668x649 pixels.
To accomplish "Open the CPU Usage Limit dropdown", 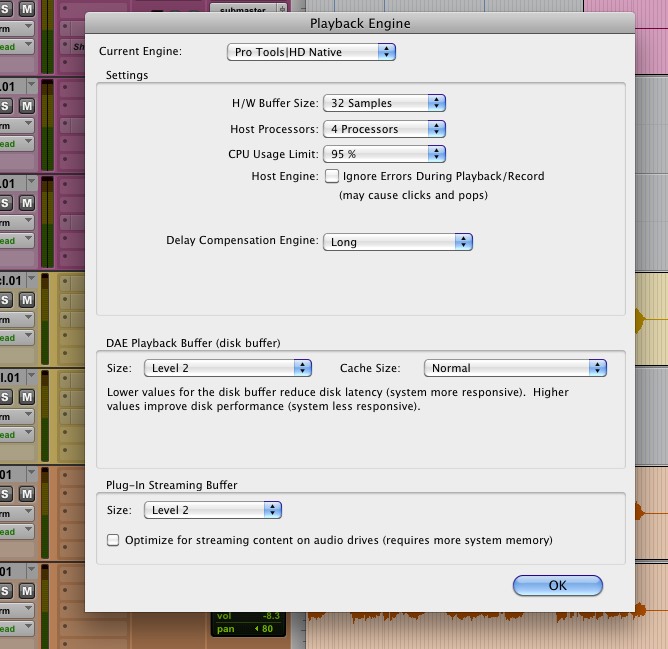I will 384,154.
